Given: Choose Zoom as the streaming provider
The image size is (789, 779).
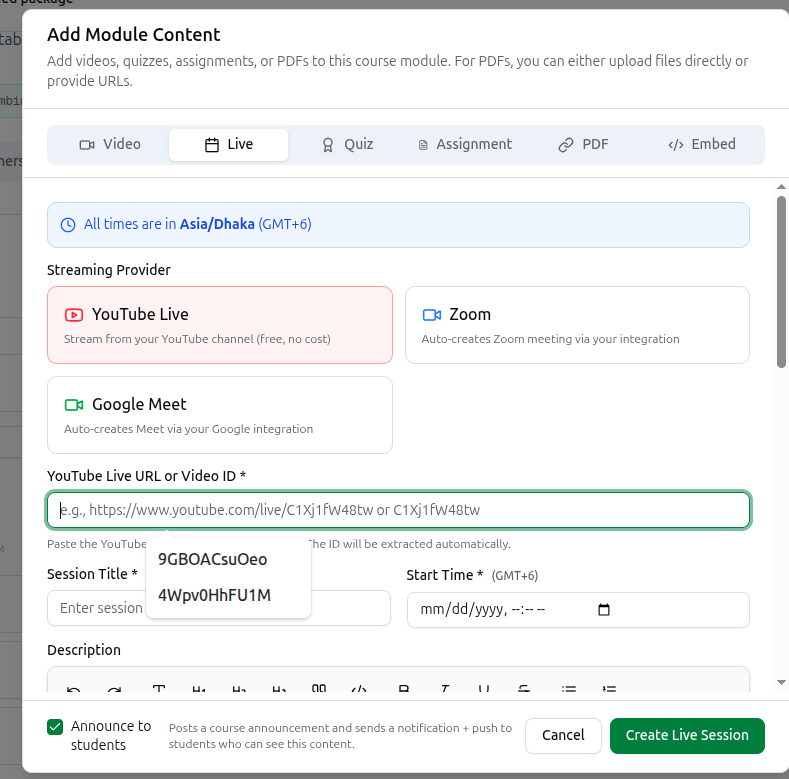Looking at the screenshot, I should pos(577,325).
